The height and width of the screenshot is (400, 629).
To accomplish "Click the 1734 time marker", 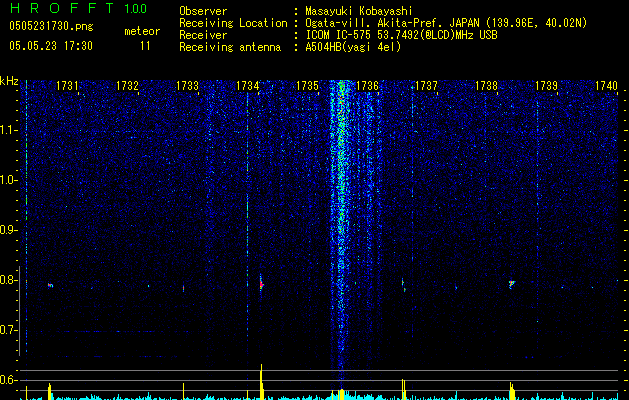I will 248,86.
